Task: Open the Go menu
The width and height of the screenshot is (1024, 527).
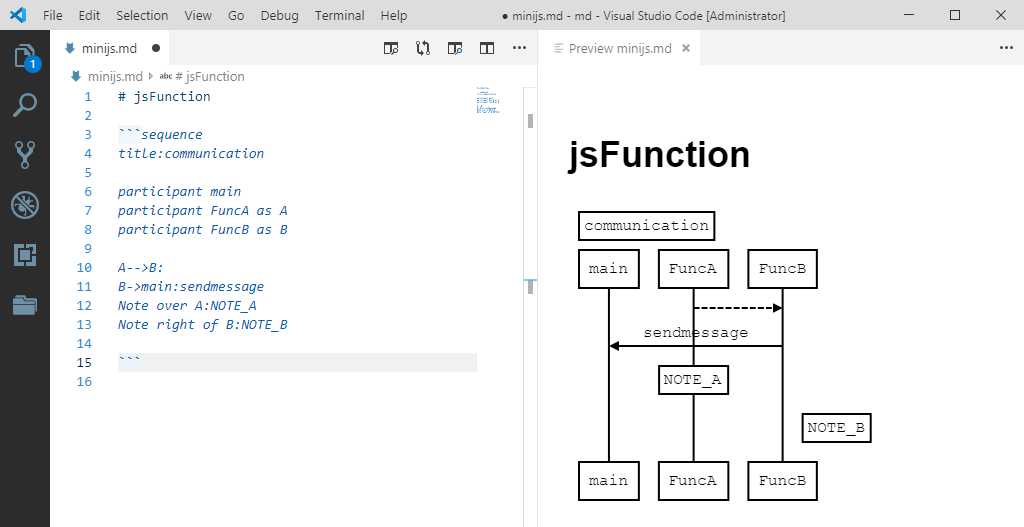Action: pos(236,15)
